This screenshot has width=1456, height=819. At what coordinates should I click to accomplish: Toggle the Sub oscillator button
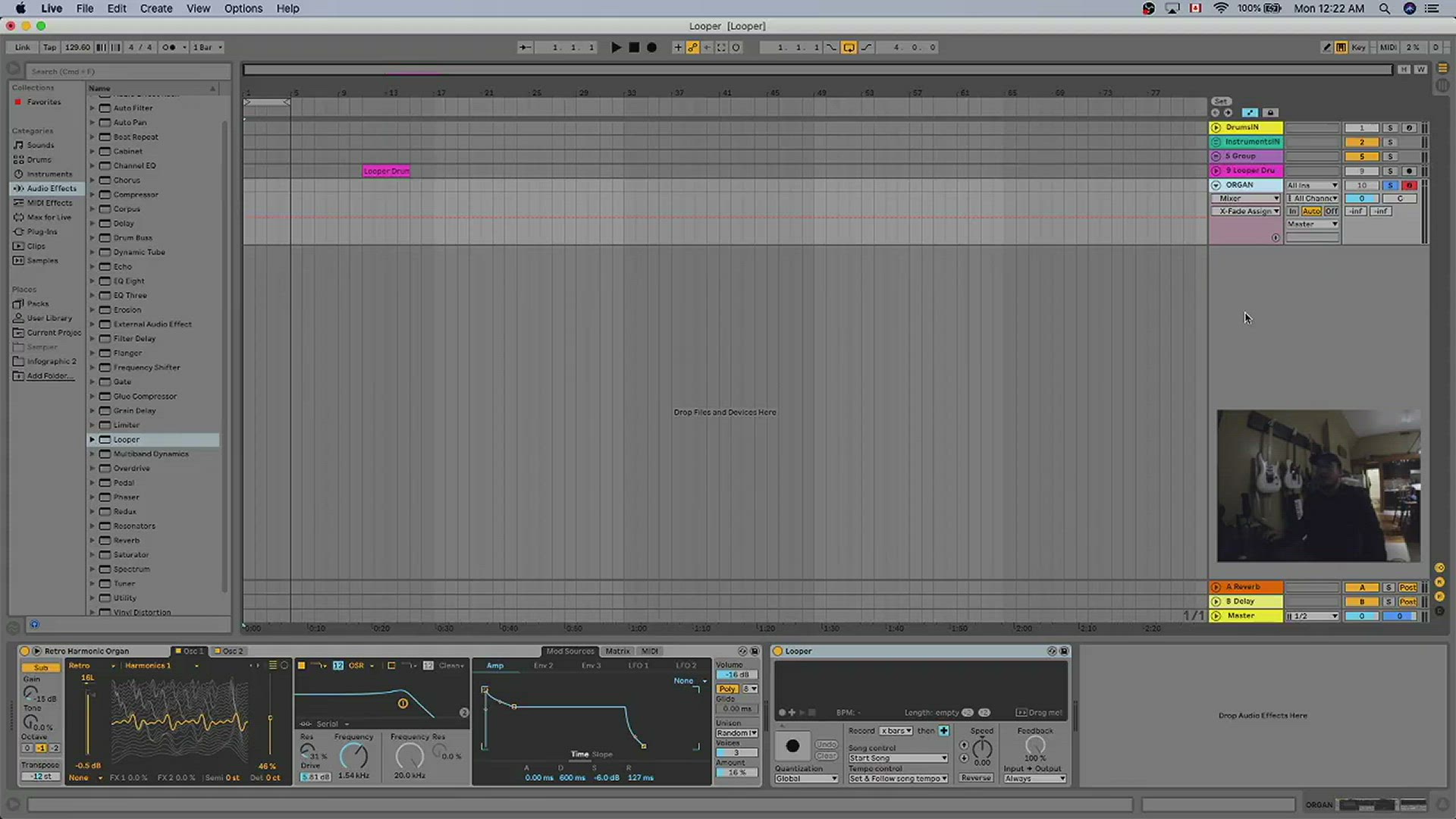tap(41, 668)
